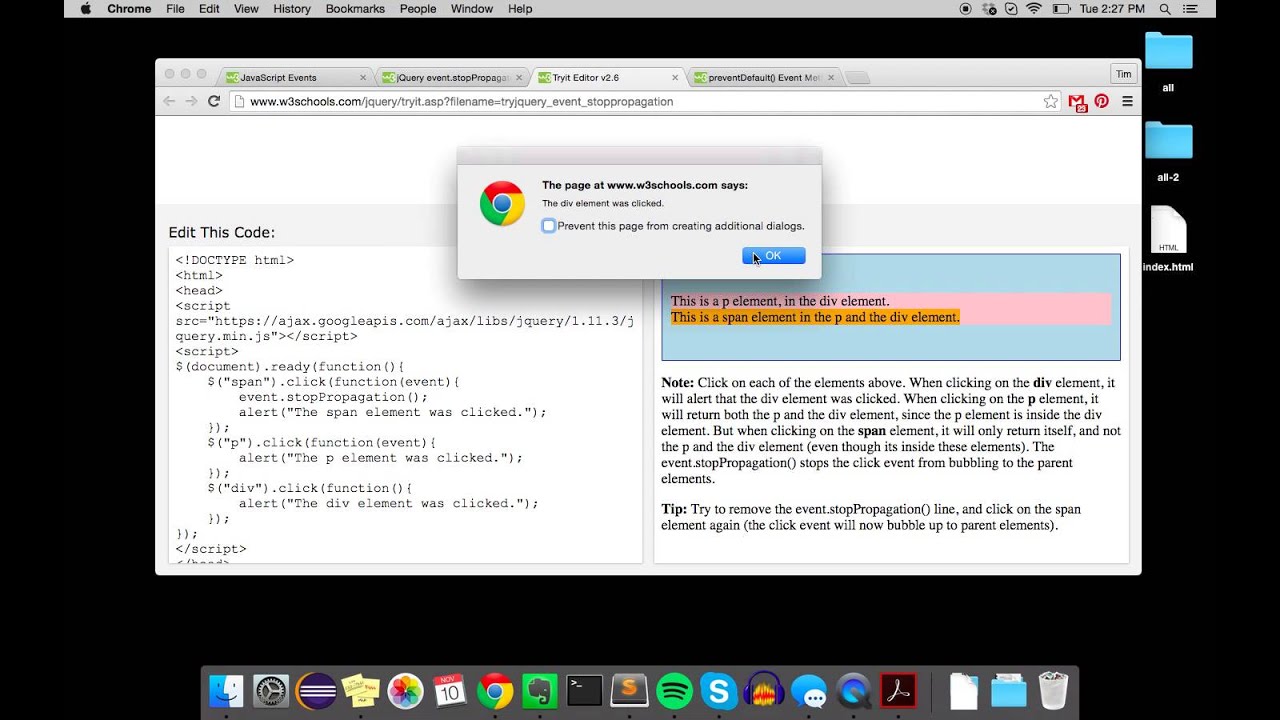Open the Edit menu

pyautogui.click(x=209, y=9)
